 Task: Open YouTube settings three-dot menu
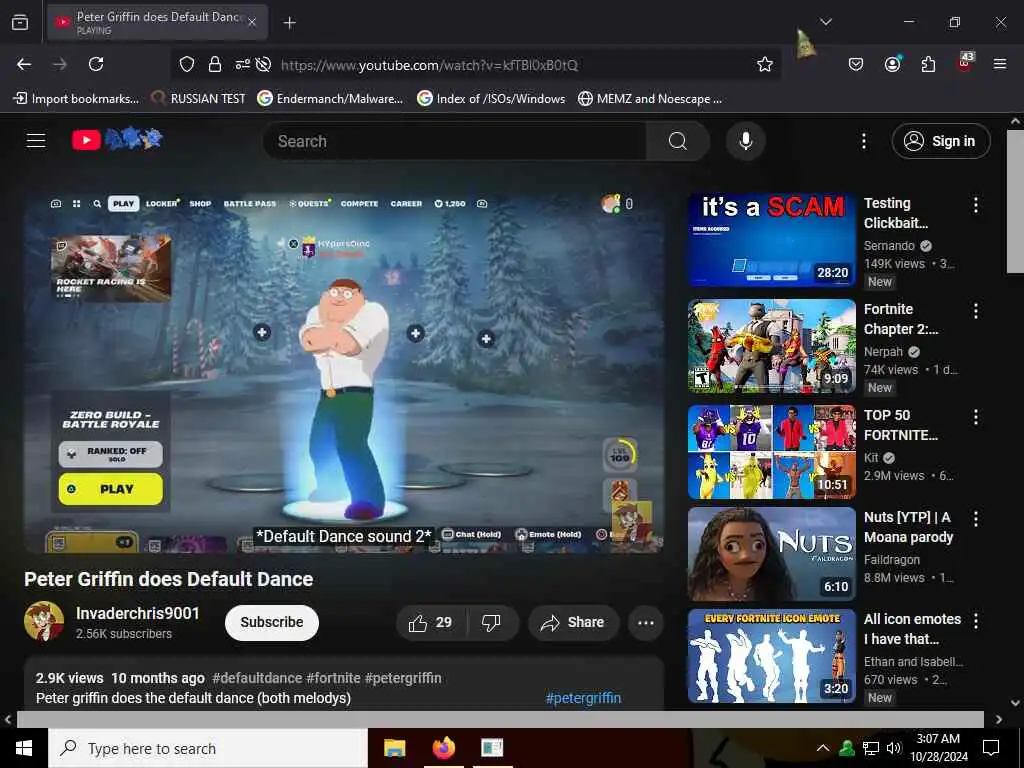864,141
